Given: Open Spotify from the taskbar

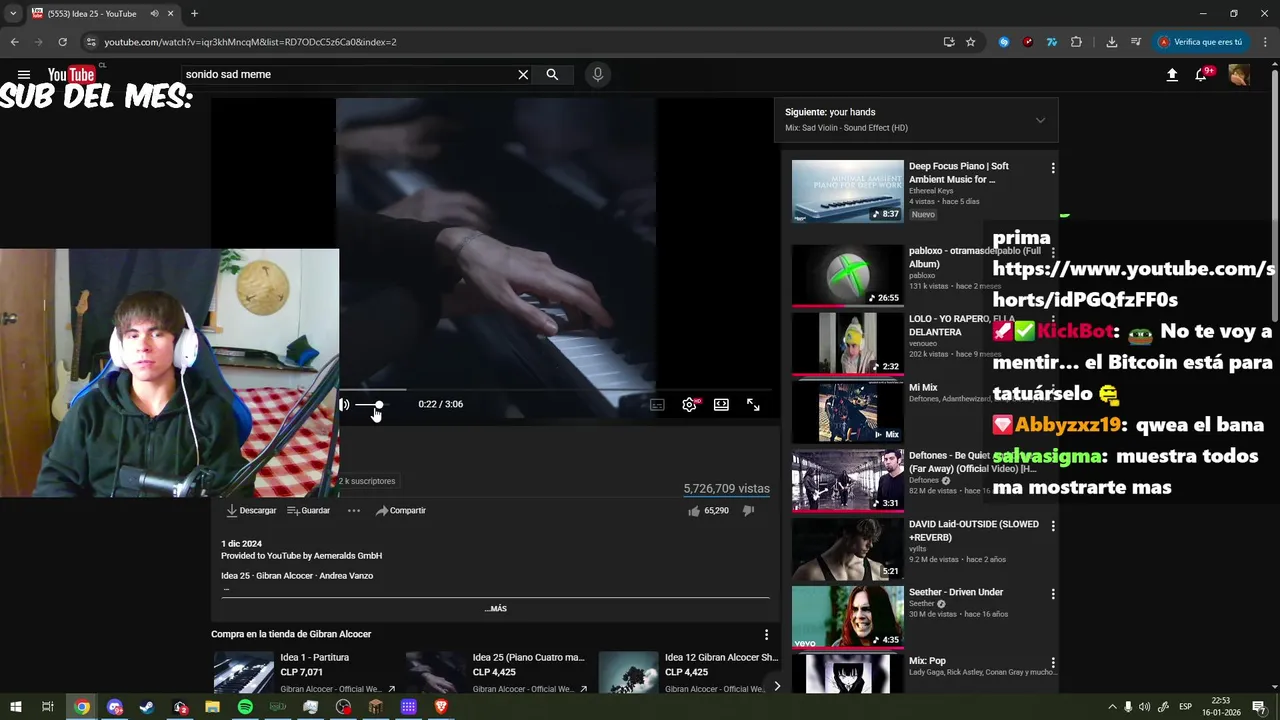Looking at the screenshot, I should [x=245, y=707].
